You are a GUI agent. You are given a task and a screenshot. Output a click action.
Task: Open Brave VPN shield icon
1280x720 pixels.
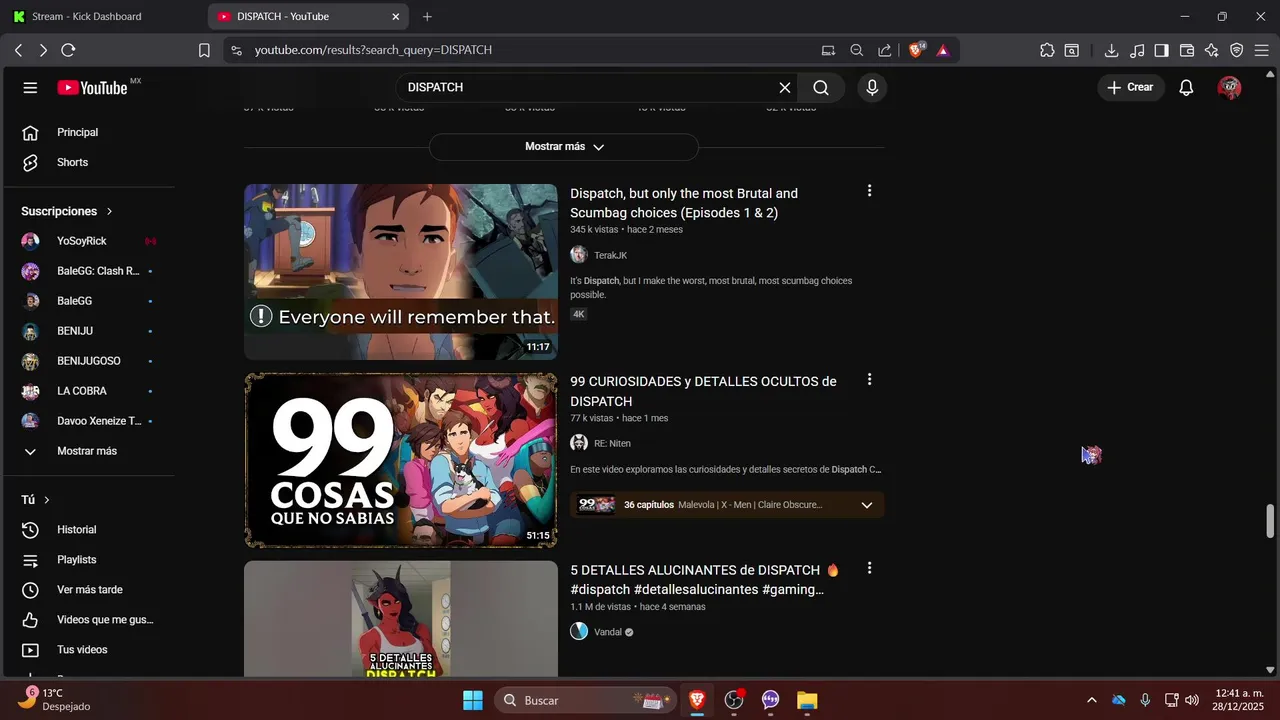(x=1237, y=50)
